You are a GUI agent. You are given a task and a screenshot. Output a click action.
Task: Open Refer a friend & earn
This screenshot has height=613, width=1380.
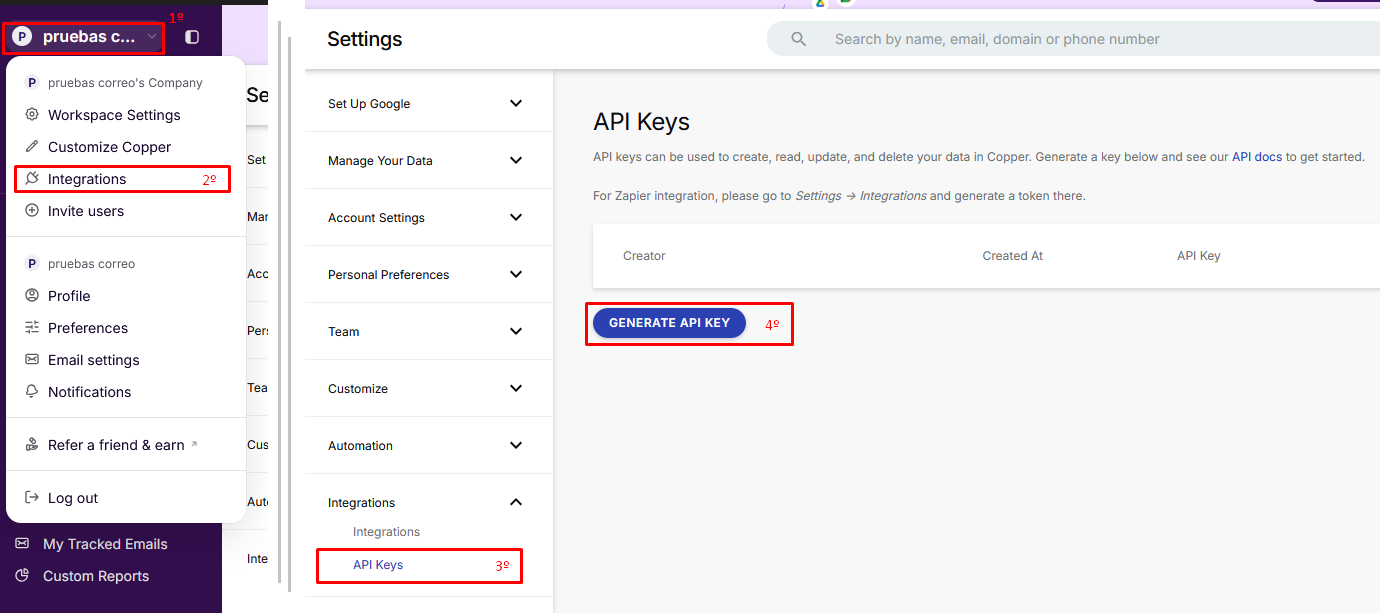click(116, 445)
